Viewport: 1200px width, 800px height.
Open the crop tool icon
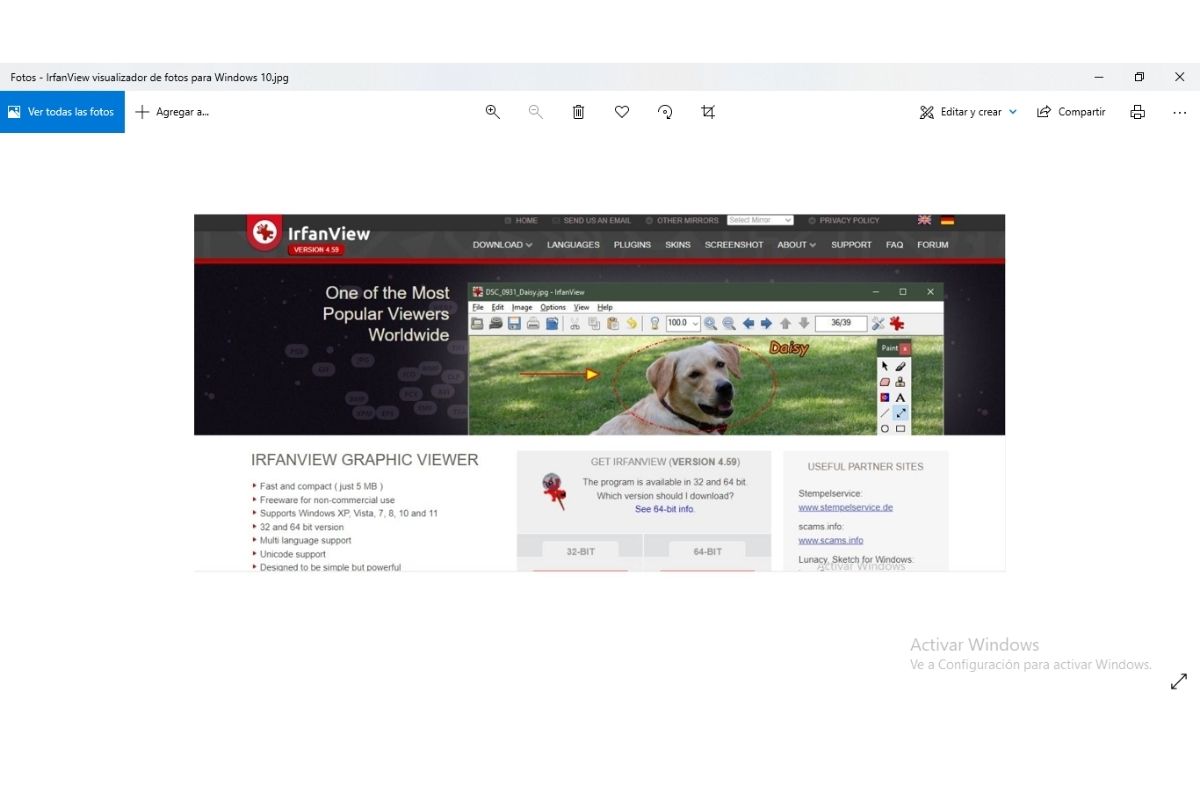click(708, 112)
